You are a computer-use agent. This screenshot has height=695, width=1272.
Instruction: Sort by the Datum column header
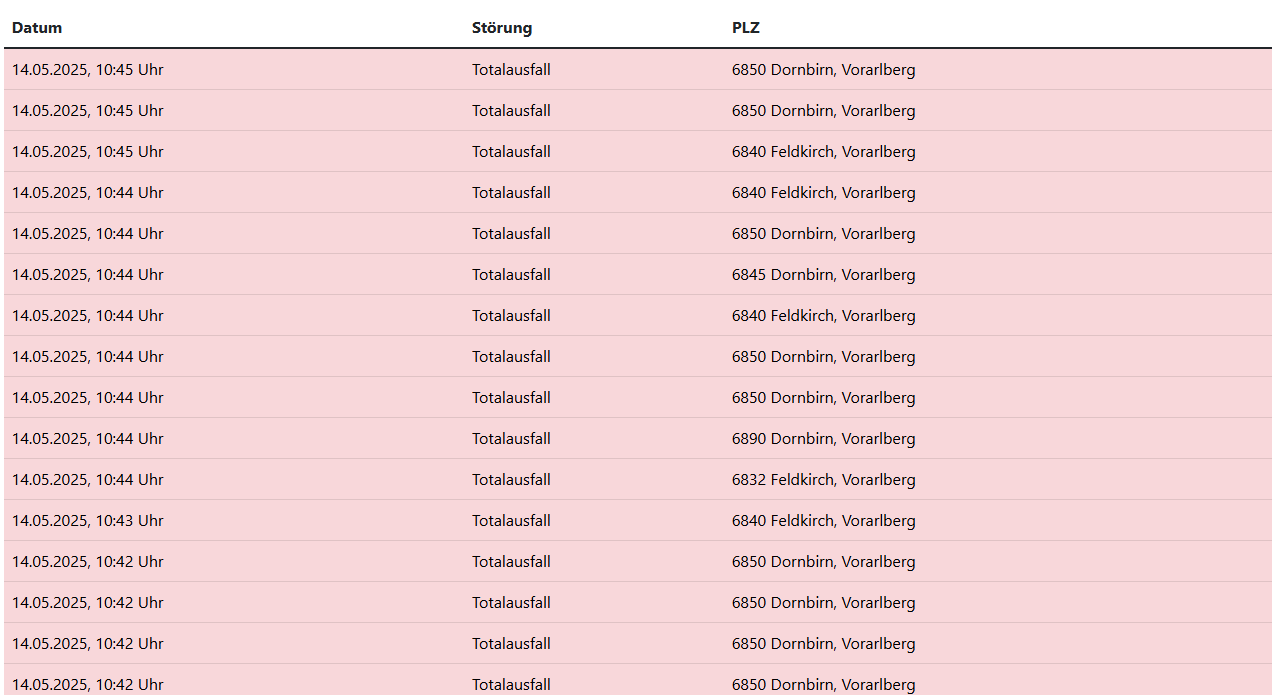[37, 28]
